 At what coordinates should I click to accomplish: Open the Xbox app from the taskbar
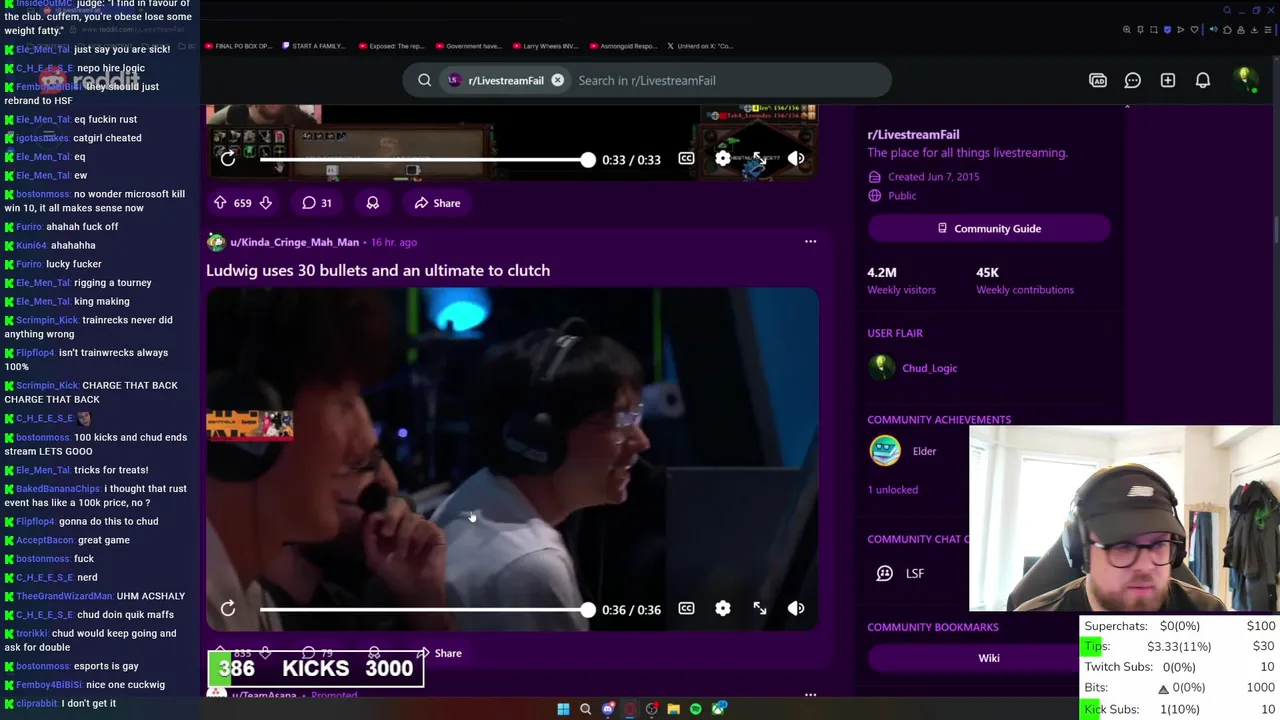click(x=719, y=709)
